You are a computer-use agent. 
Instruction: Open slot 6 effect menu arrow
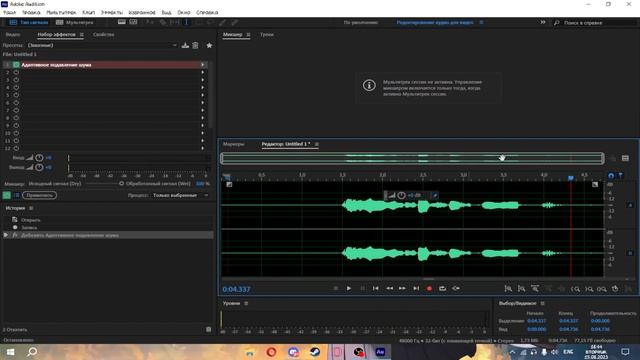(202, 103)
